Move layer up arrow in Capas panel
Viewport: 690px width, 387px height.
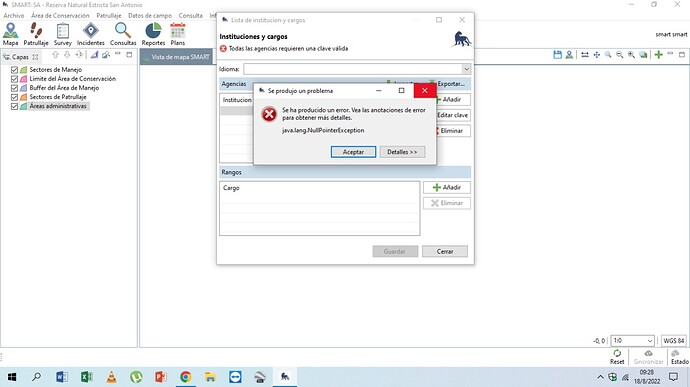(x=55, y=55)
